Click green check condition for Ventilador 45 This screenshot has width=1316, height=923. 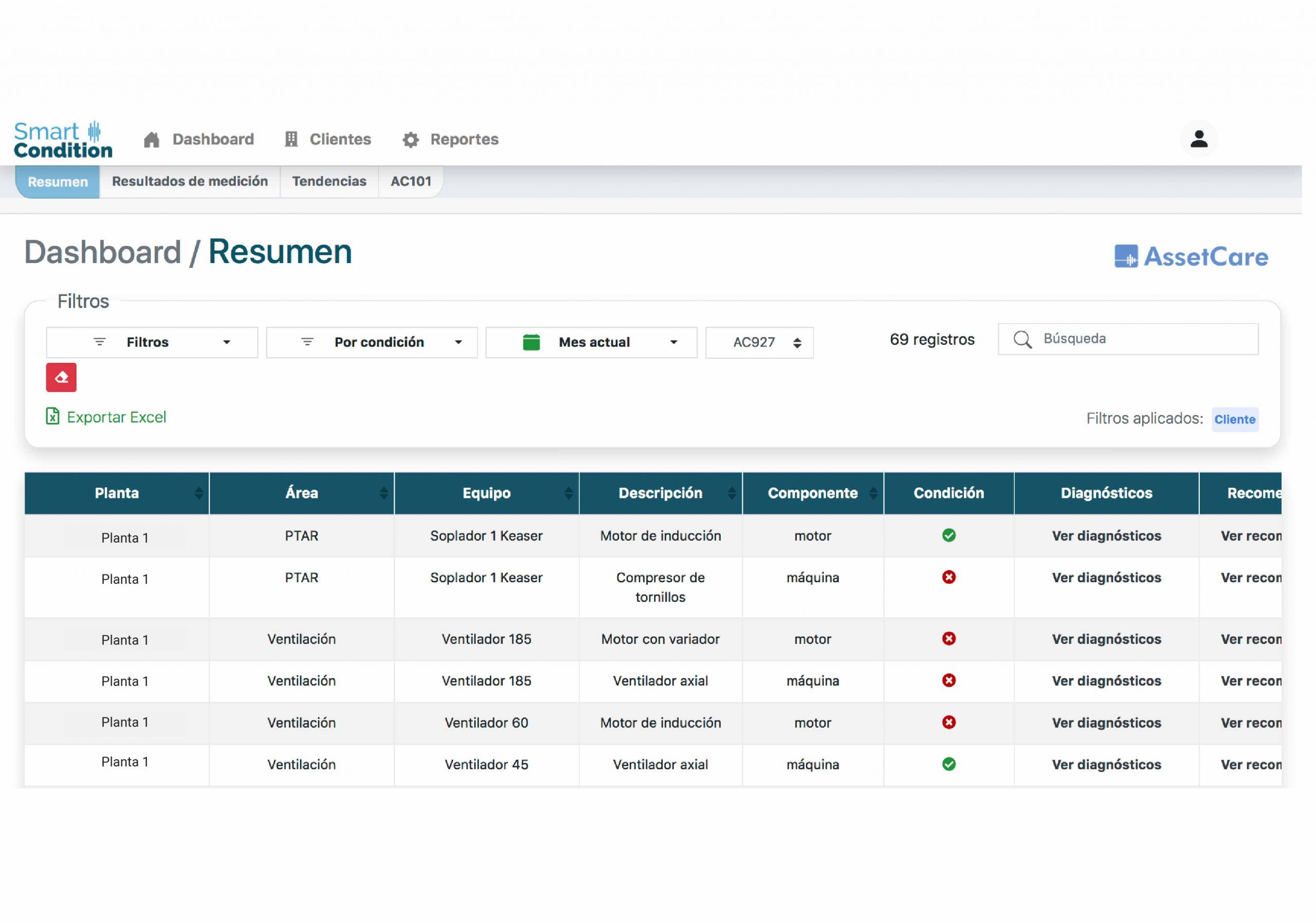[948, 764]
